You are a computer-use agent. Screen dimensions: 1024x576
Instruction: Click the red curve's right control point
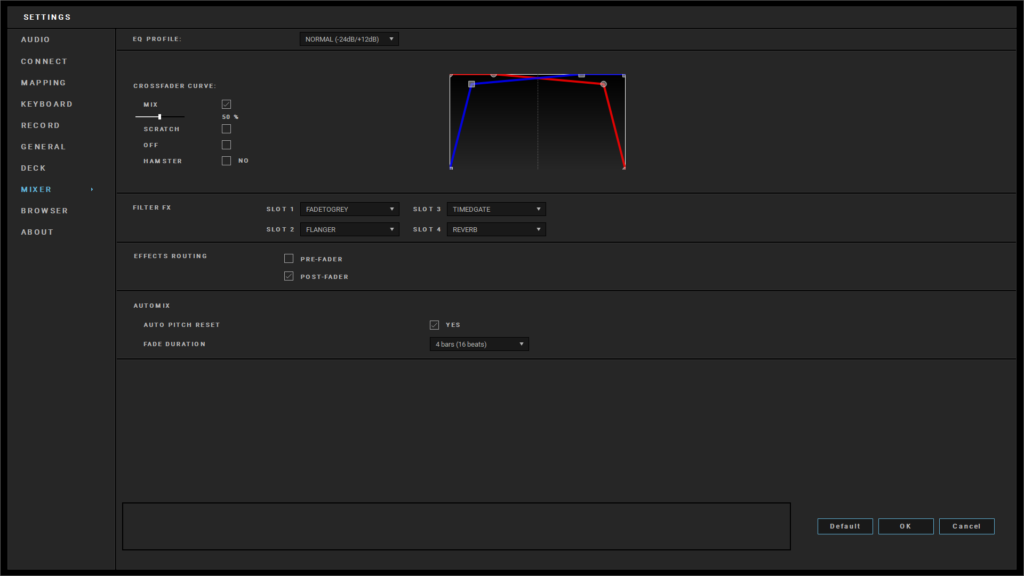[603, 84]
